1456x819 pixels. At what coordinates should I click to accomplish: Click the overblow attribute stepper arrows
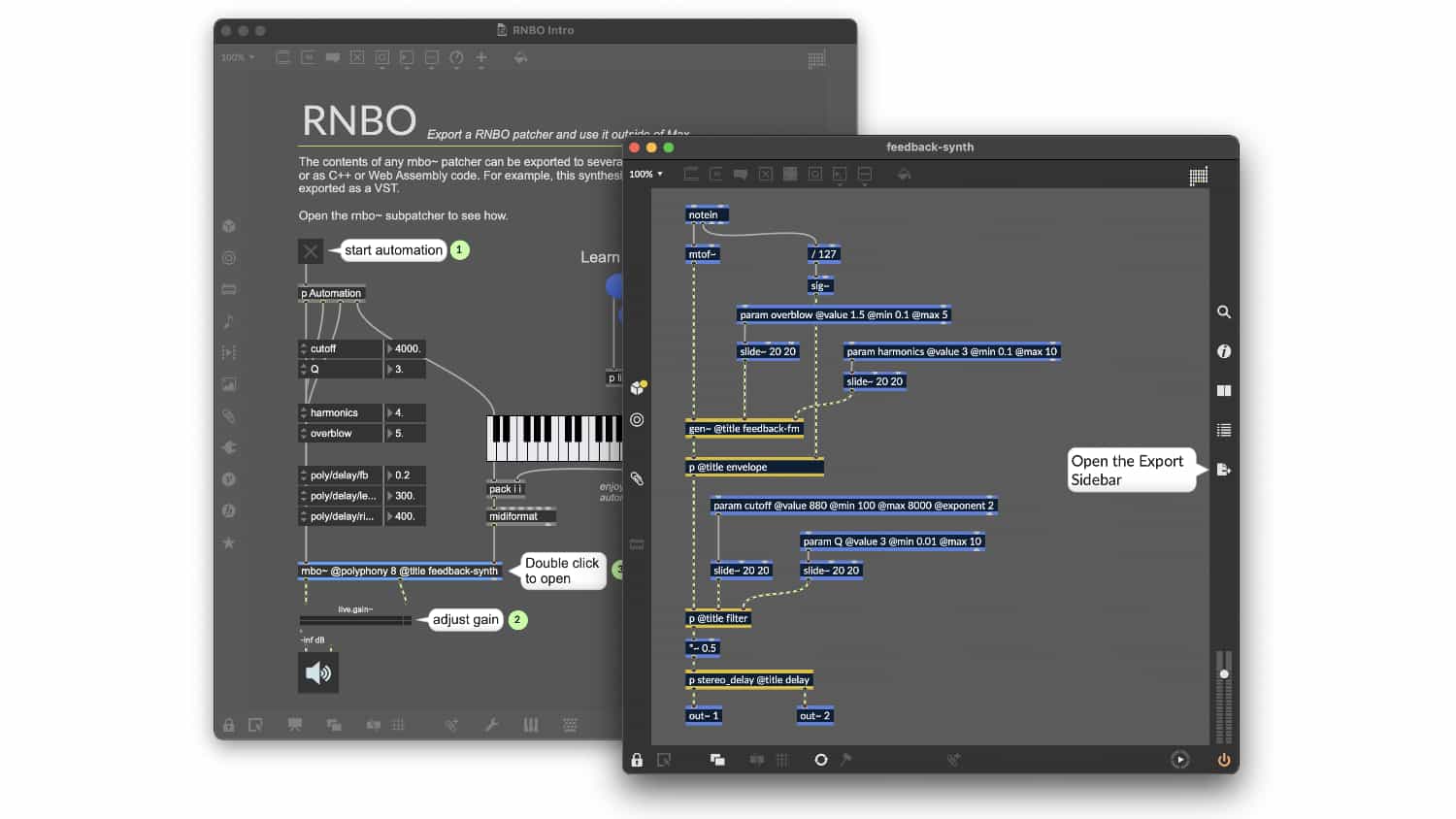tap(304, 433)
